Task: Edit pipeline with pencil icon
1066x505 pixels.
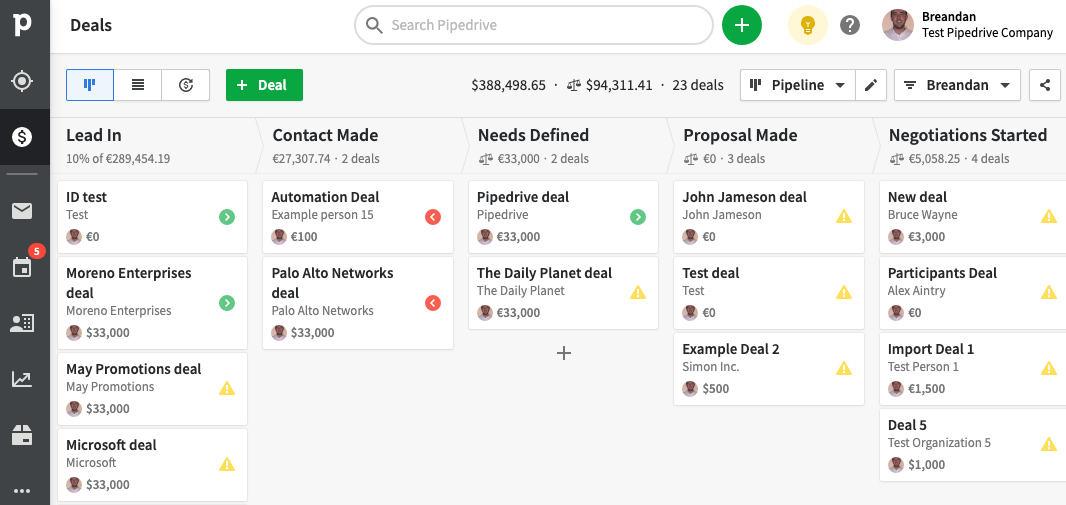Action: coord(871,85)
